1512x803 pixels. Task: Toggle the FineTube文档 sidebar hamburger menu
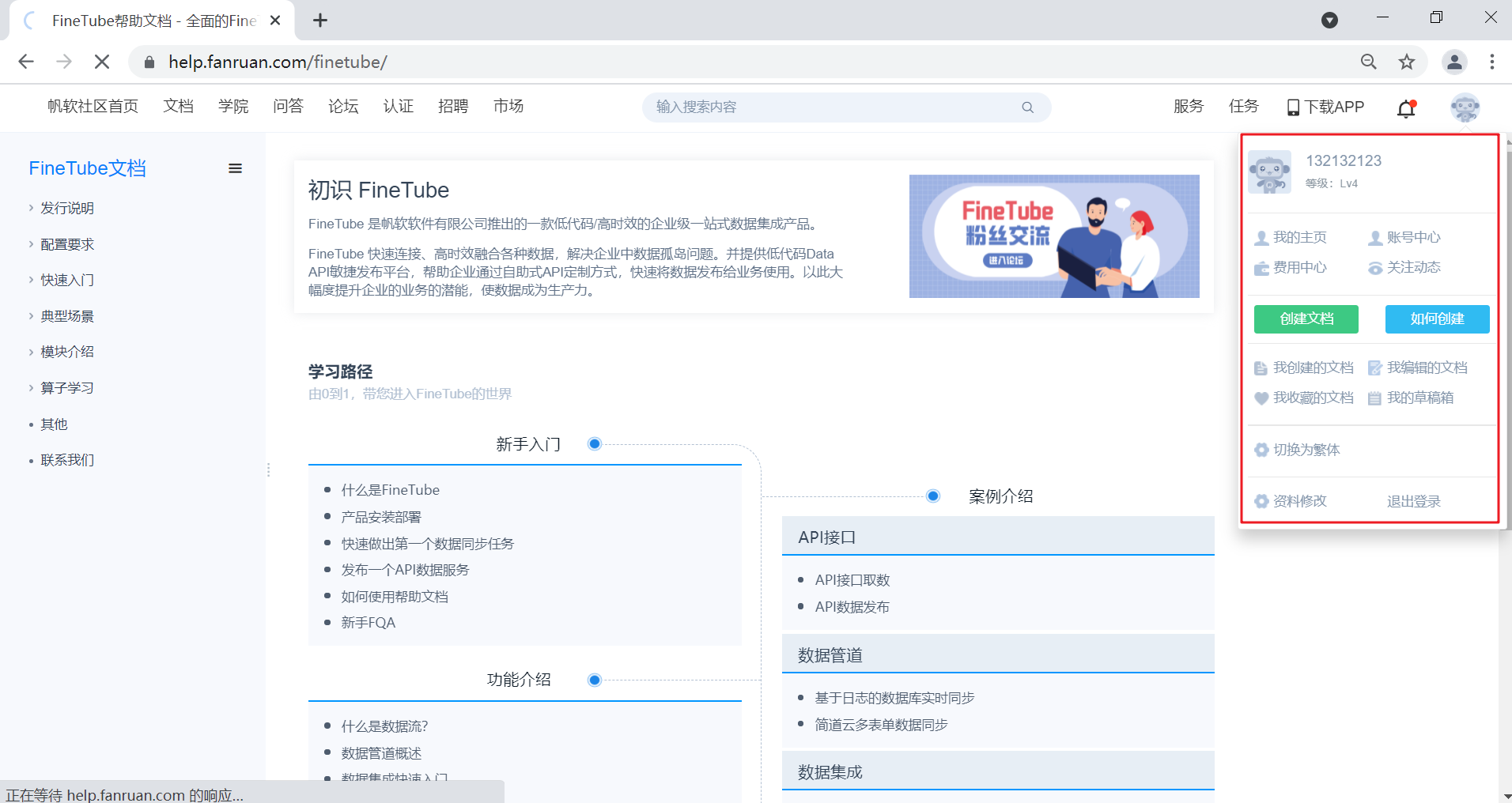click(x=235, y=168)
